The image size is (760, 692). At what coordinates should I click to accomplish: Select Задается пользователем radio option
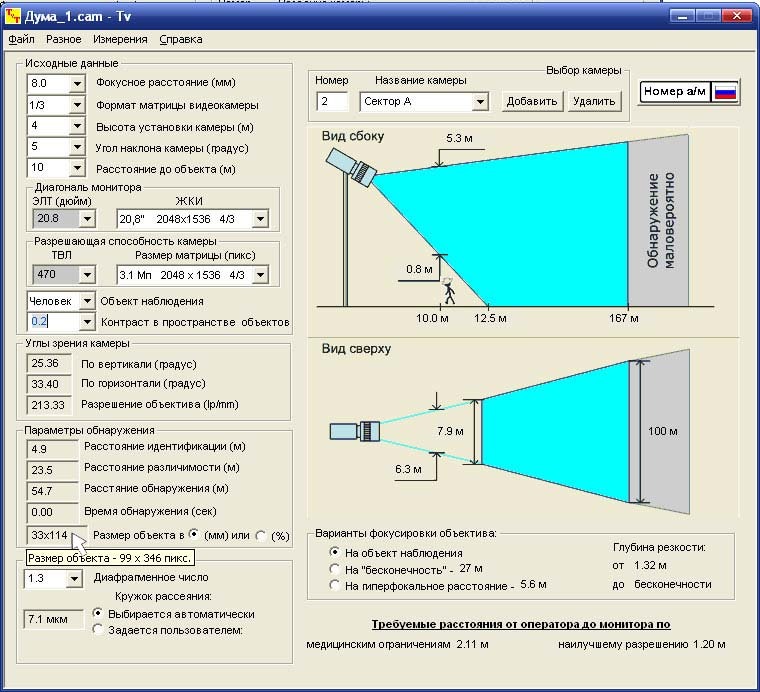click(x=98, y=629)
